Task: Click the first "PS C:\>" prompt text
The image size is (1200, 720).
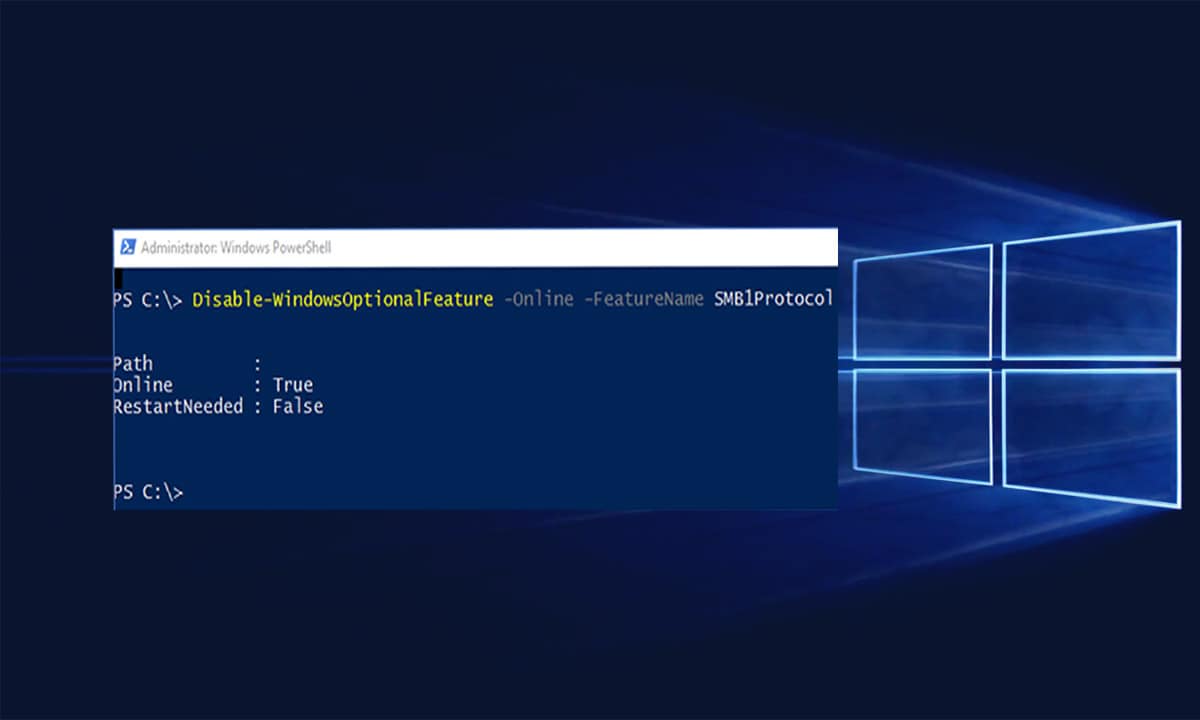Action: 148,299
